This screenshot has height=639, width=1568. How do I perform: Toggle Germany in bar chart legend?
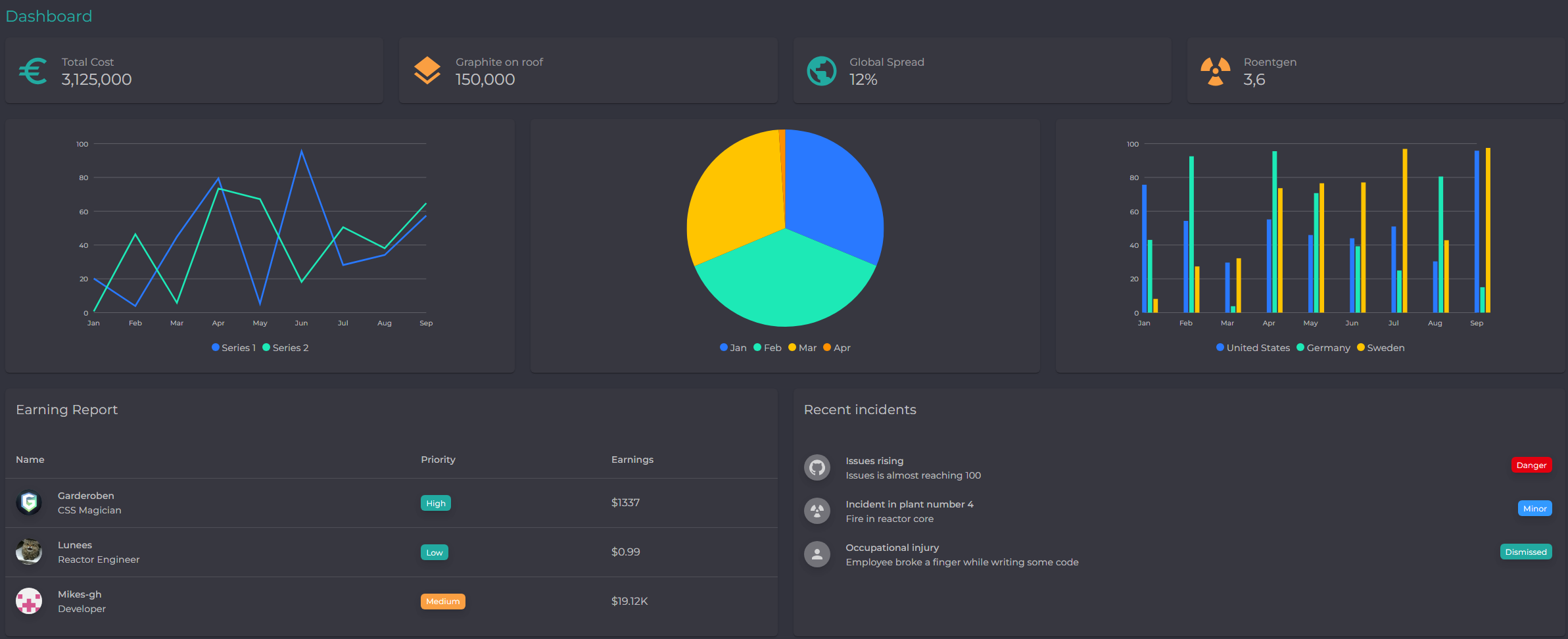click(x=1323, y=348)
